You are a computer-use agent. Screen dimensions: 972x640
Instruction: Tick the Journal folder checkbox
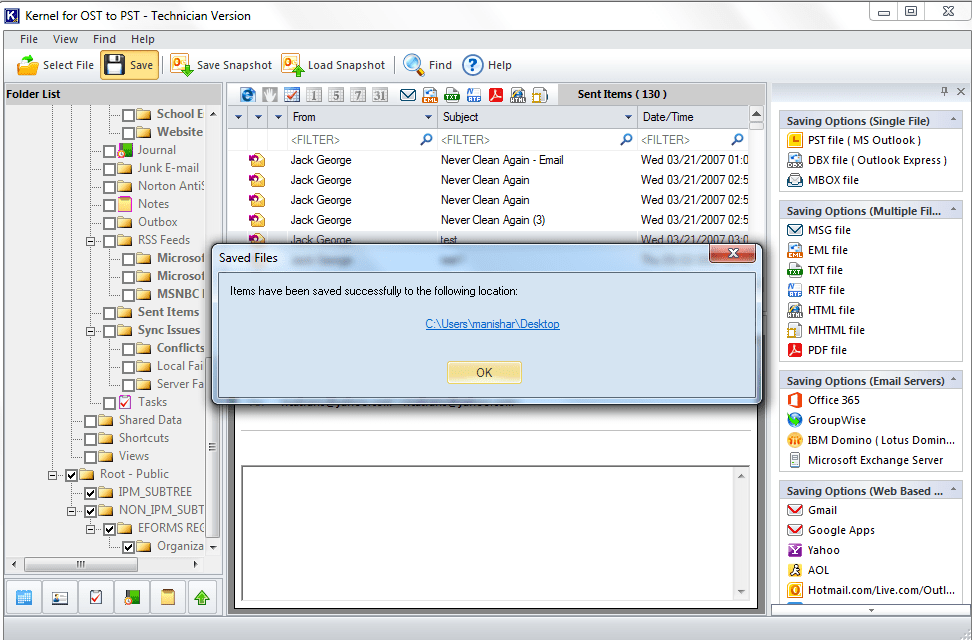click(109, 151)
